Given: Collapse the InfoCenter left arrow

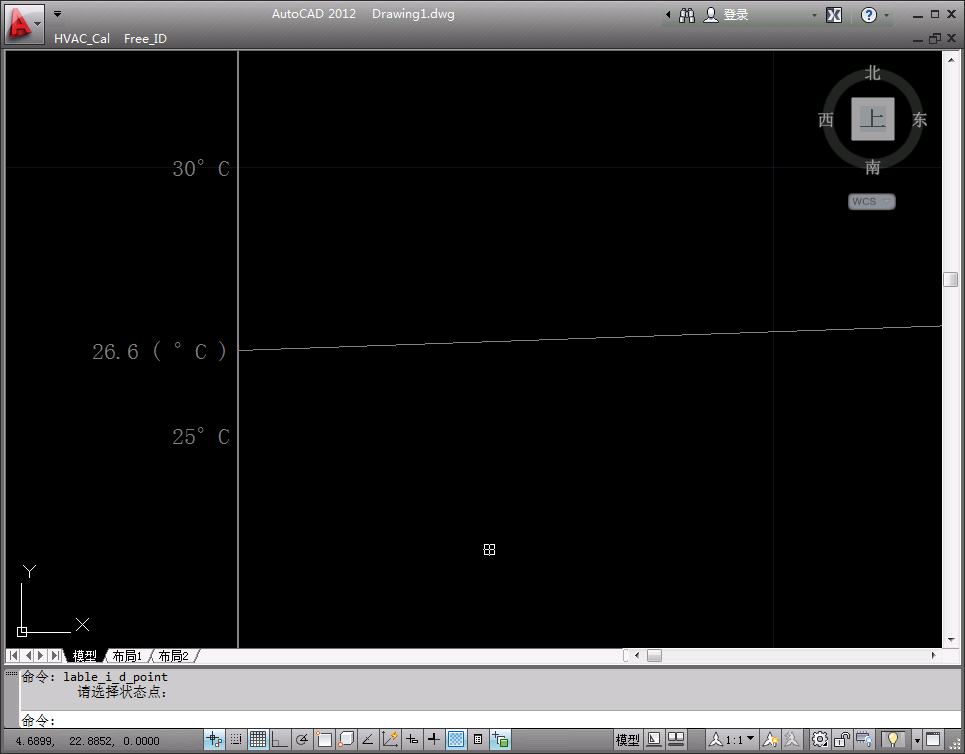Looking at the screenshot, I should pyautogui.click(x=668, y=15).
